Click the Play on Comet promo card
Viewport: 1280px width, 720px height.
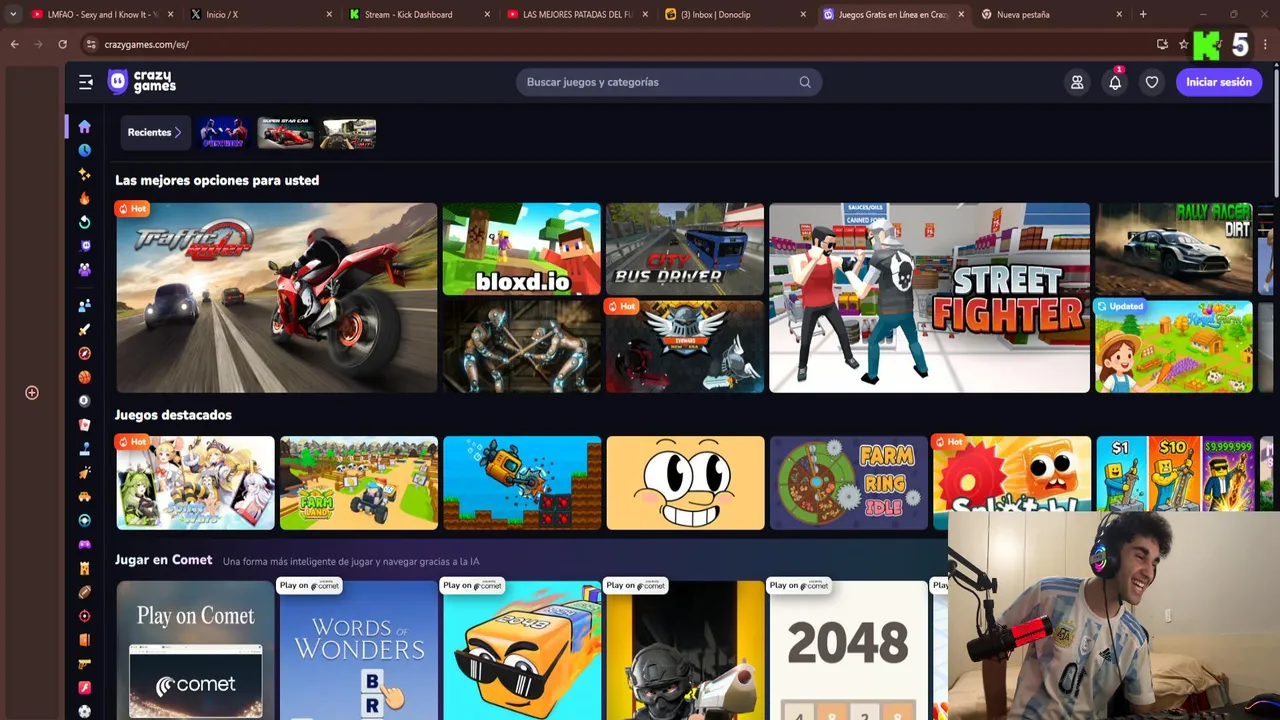point(195,650)
